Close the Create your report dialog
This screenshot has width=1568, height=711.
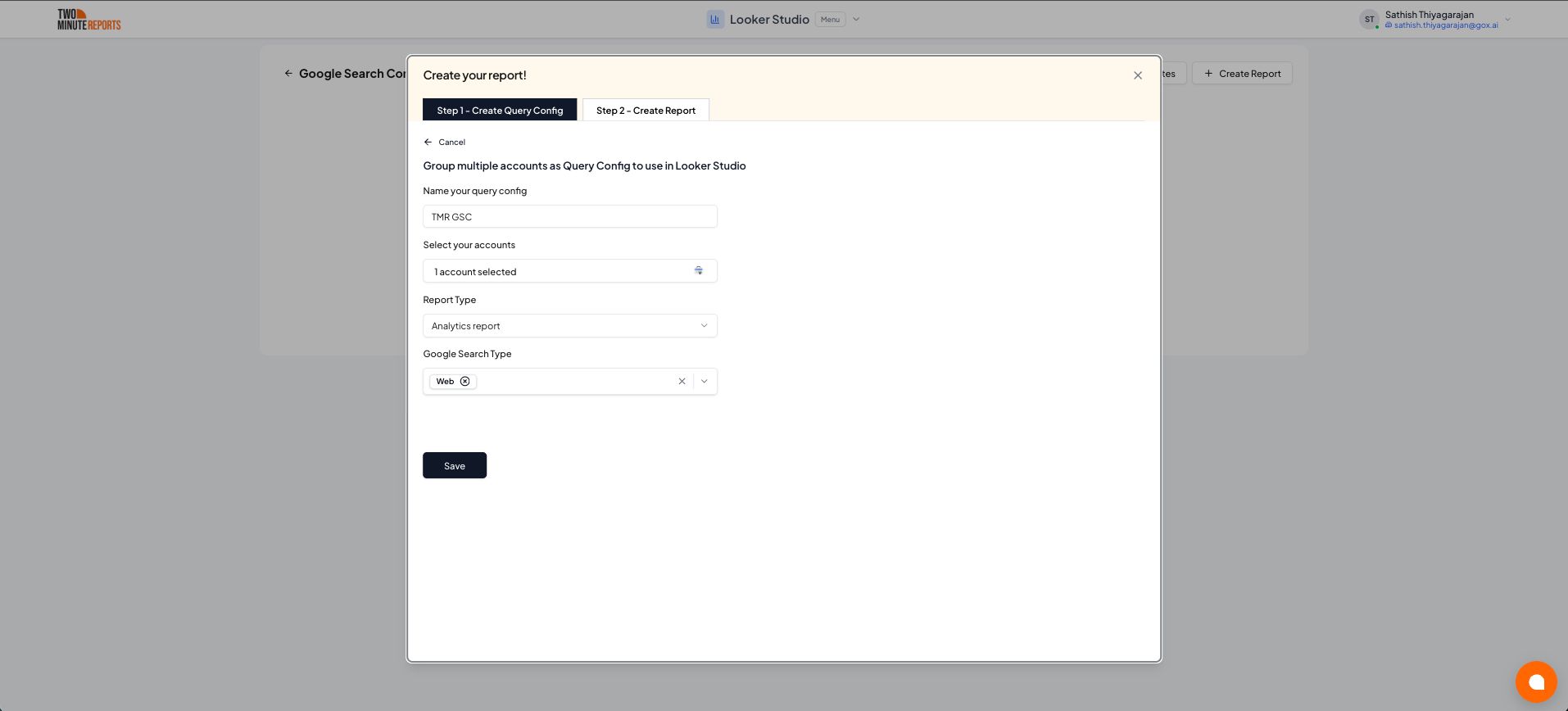(x=1137, y=75)
